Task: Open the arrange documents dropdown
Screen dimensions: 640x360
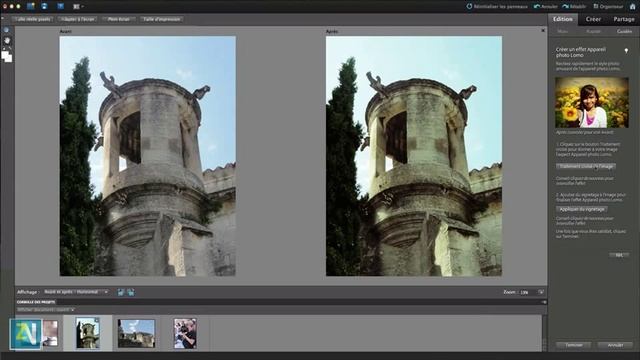Action: click(78, 7)
